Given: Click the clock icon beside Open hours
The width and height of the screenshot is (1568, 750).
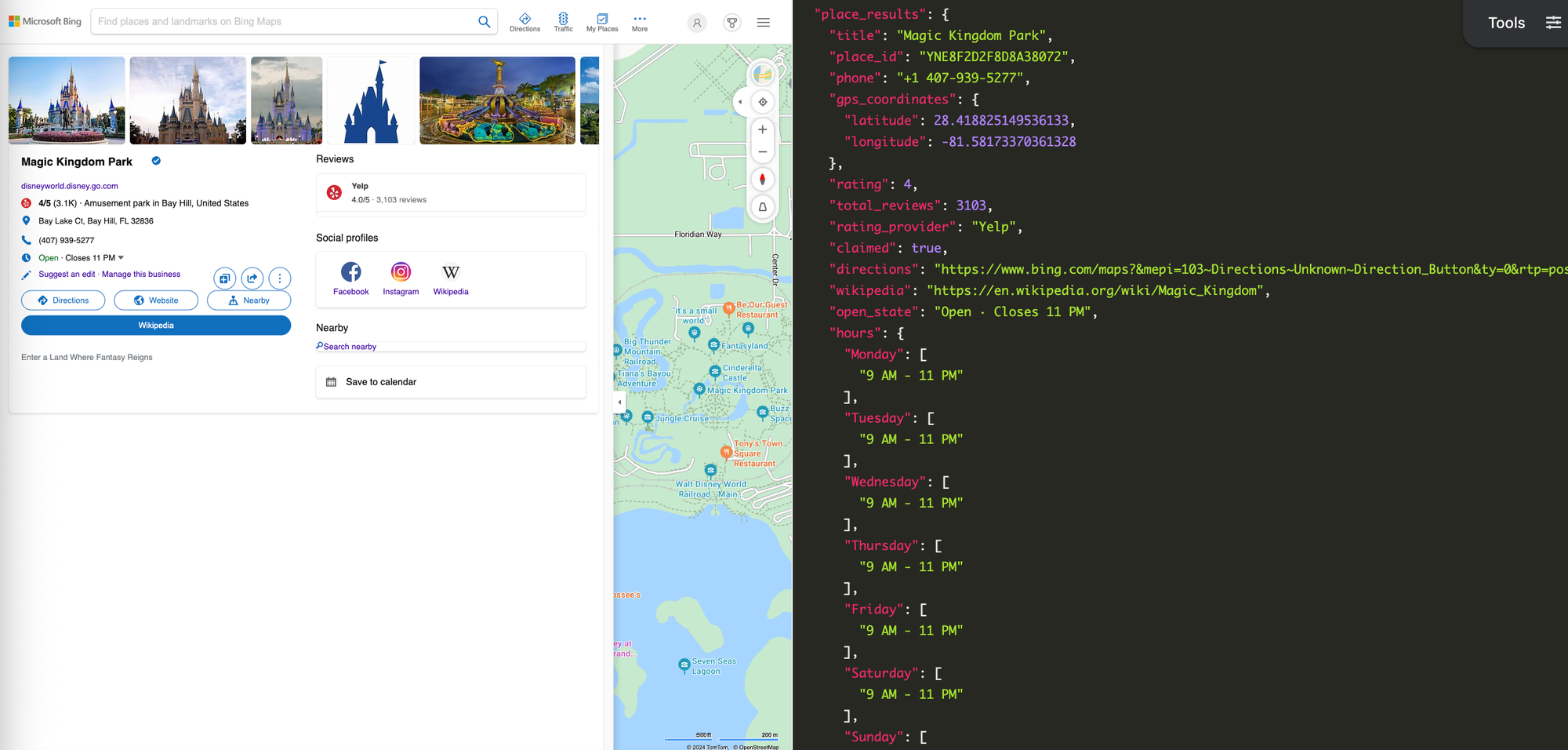Looking at the screenshot, I should (26, 258).
